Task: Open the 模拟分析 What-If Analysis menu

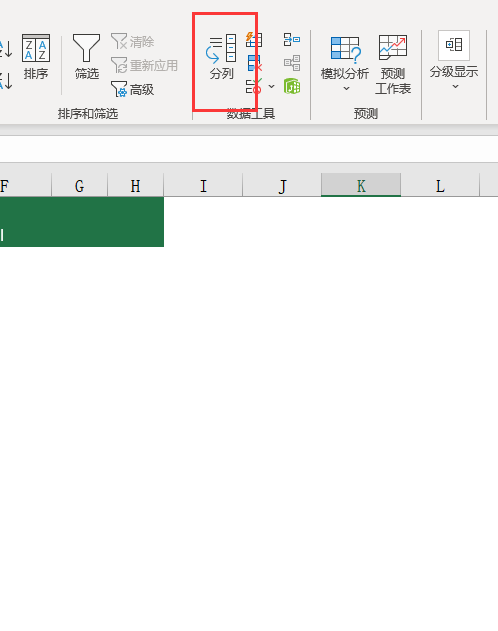Action: (345, 63)
